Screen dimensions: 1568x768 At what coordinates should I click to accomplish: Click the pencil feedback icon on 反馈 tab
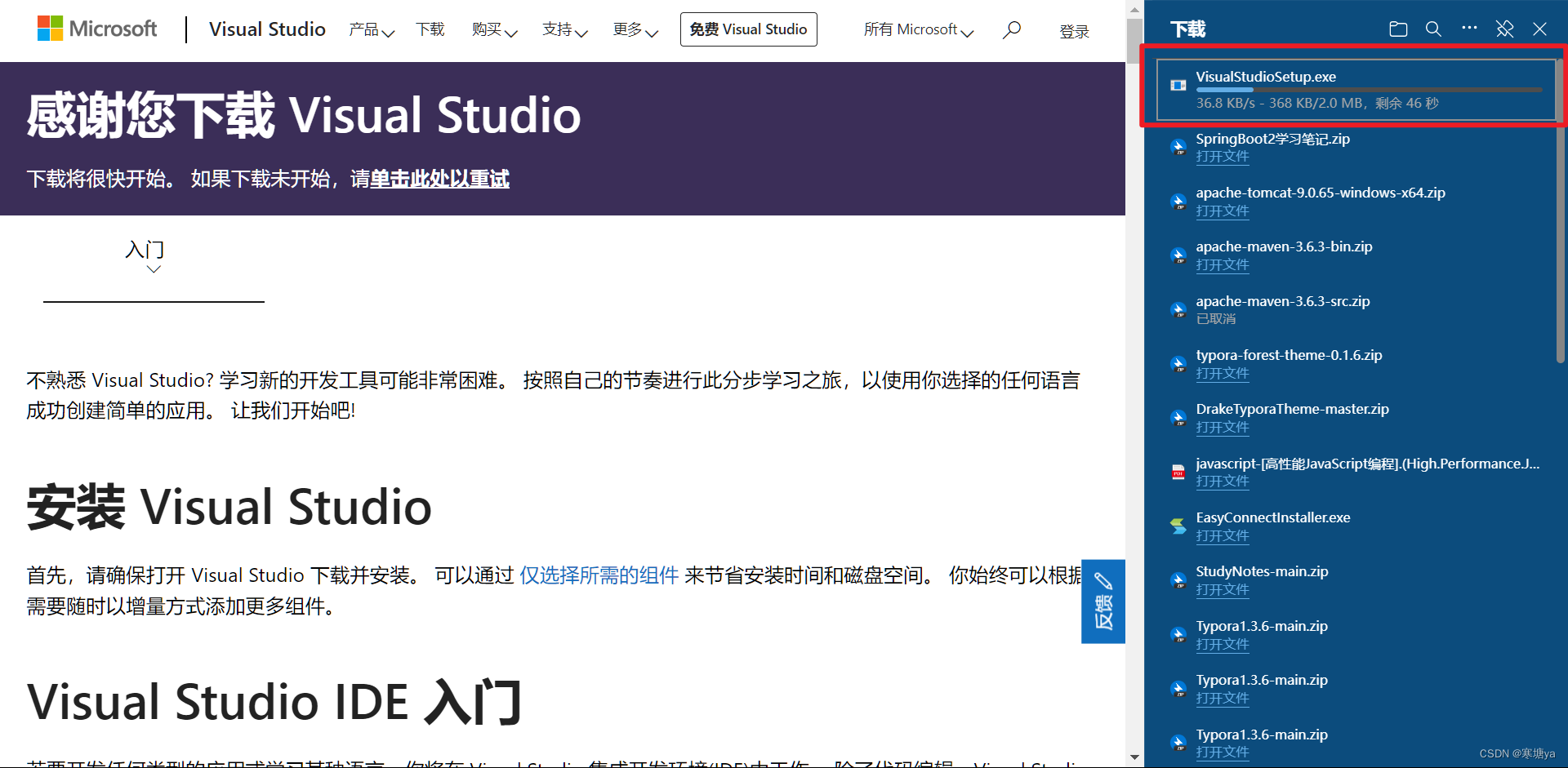point(1103,581)
